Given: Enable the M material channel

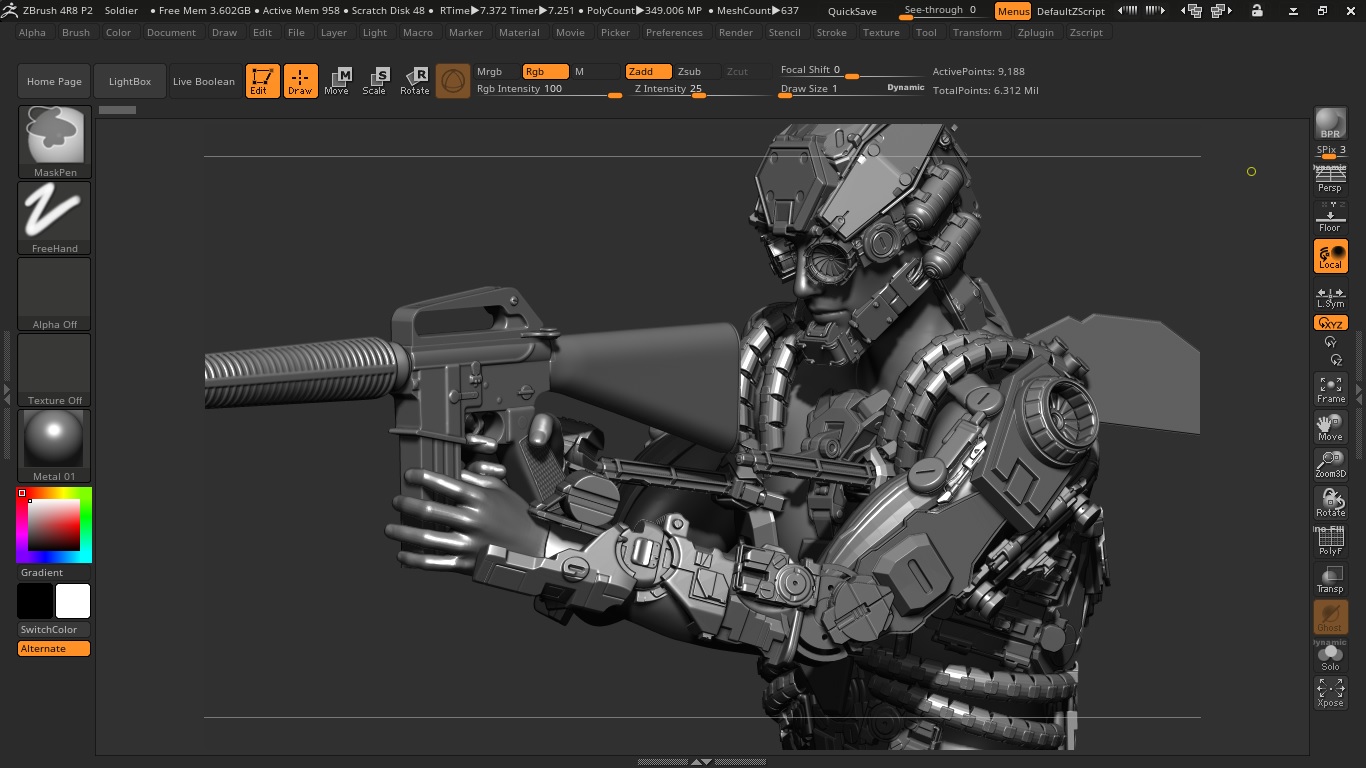Looking at the screenshot, I should (595, 72).
